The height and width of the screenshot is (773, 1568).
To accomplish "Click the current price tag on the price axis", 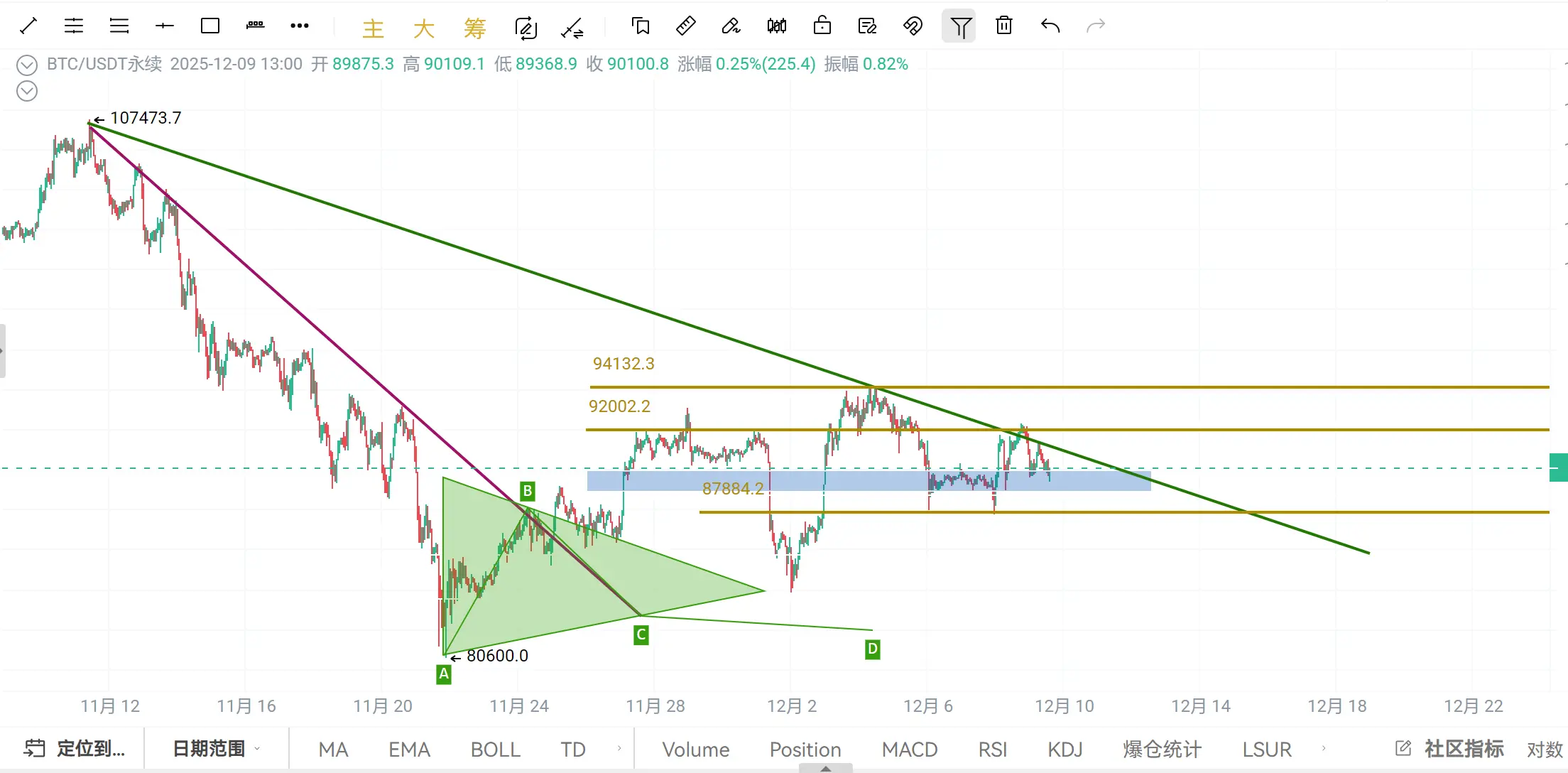I will pos(1558,467).
